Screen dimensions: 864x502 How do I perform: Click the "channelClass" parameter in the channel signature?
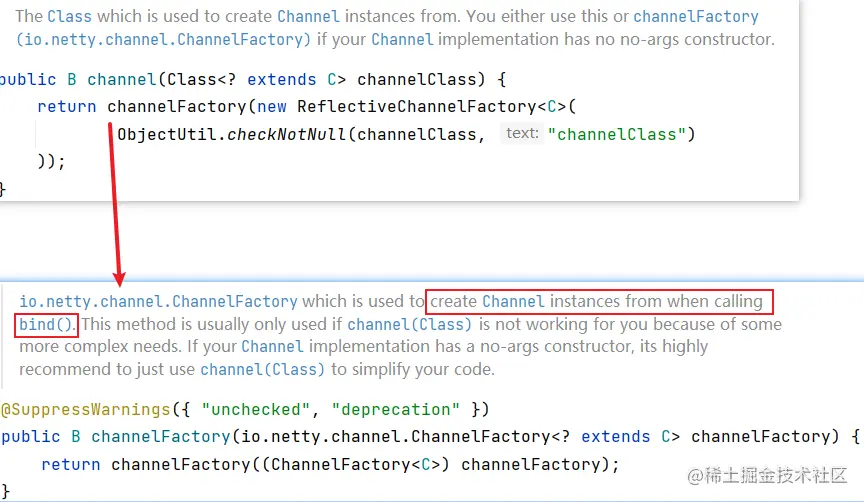click(x=417, y=79)
